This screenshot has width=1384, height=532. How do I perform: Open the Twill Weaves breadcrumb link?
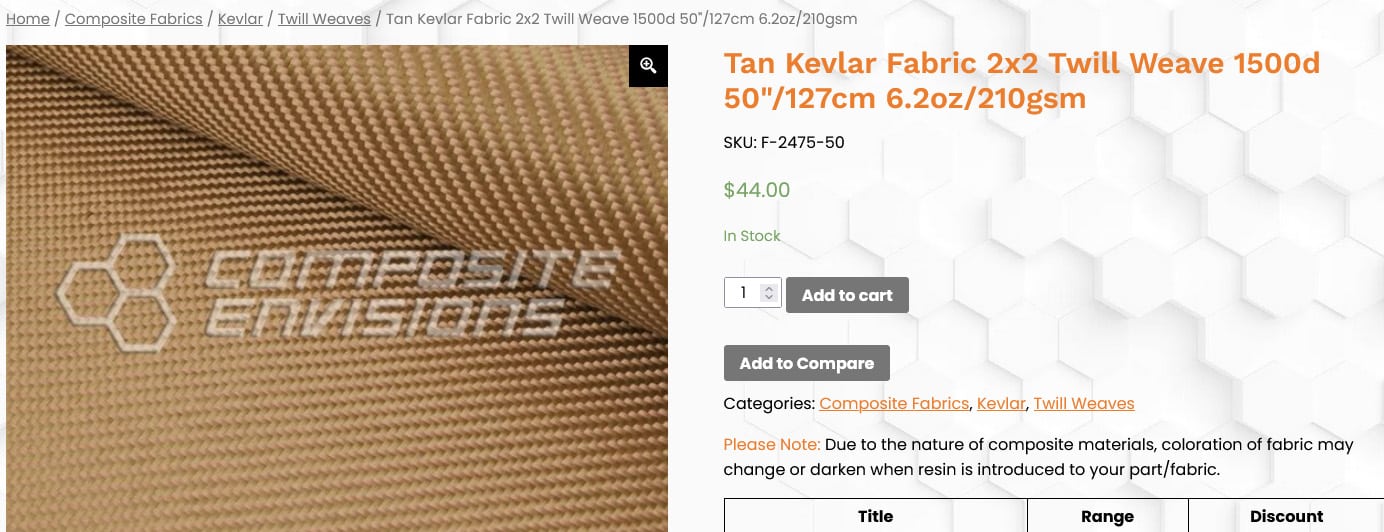pos(324,19)
